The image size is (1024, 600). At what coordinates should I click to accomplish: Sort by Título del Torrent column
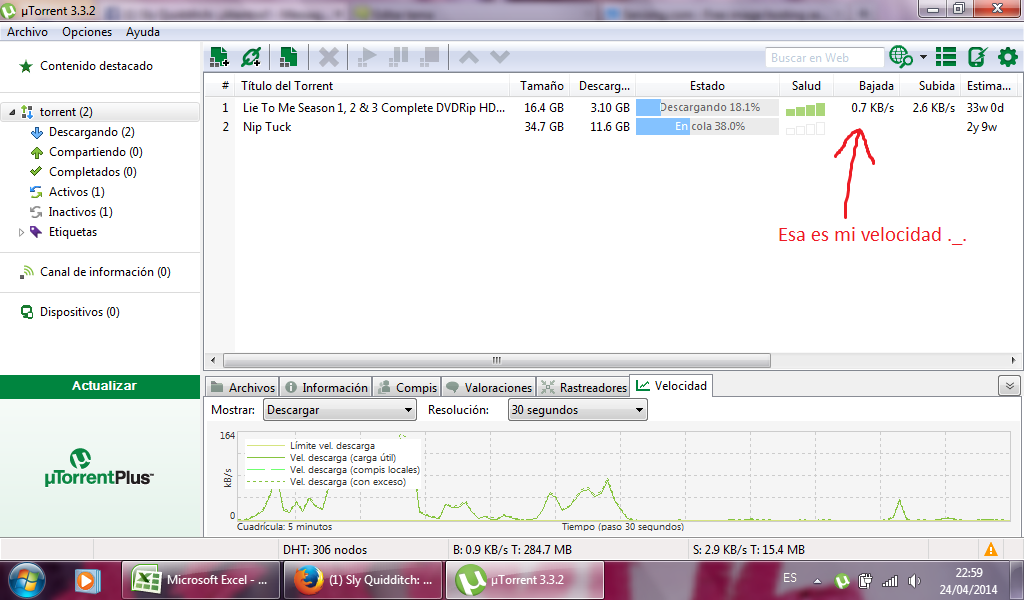coord(372,86)
